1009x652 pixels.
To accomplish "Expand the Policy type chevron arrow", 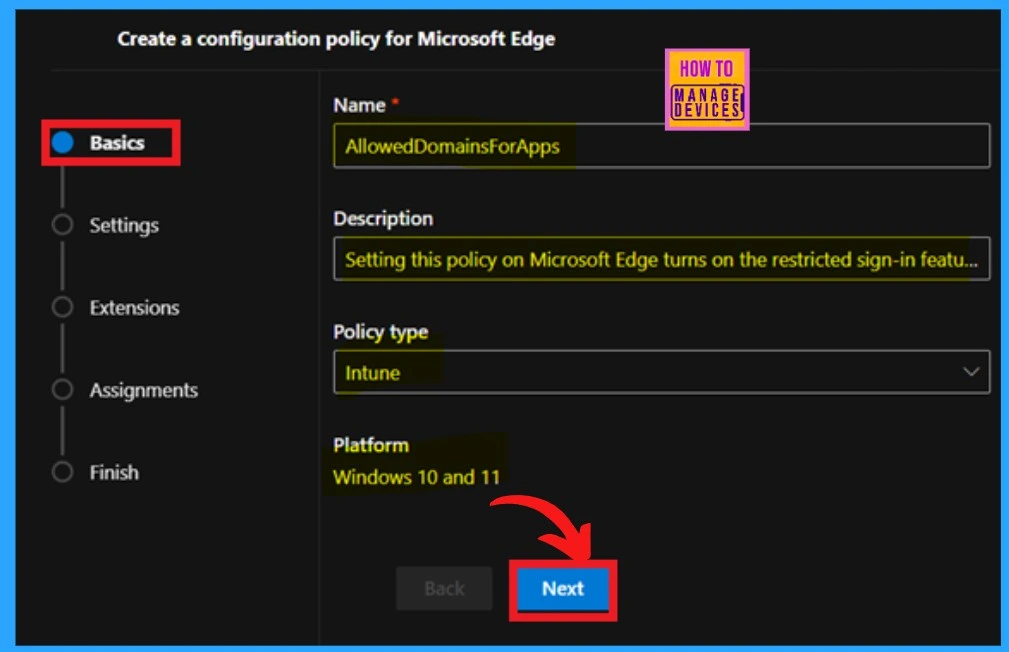I will click(970, 372).
